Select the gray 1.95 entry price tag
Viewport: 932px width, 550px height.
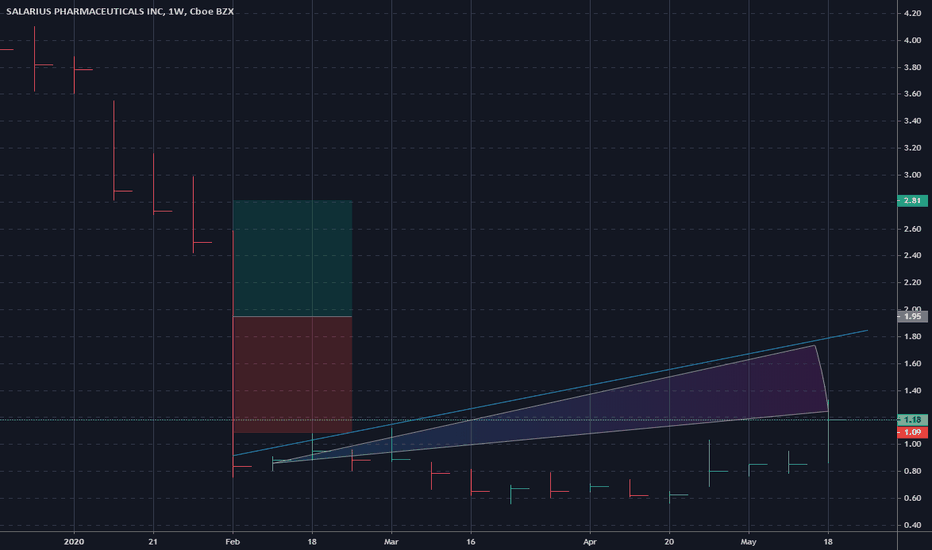click(912, 317)
